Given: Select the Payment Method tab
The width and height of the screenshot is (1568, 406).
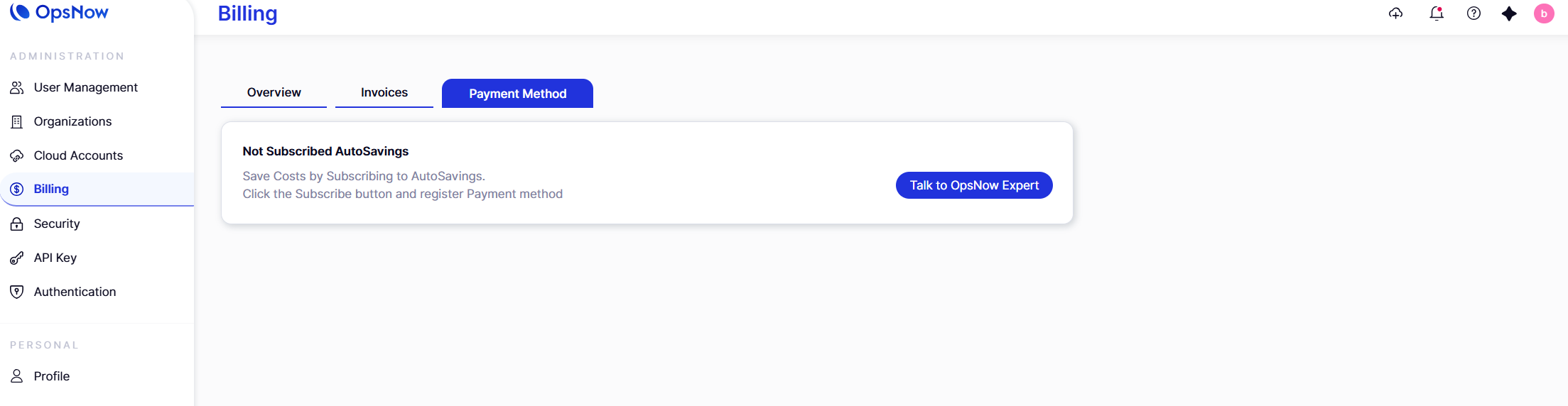Looking at the screenshot, I should pos(517,94).
